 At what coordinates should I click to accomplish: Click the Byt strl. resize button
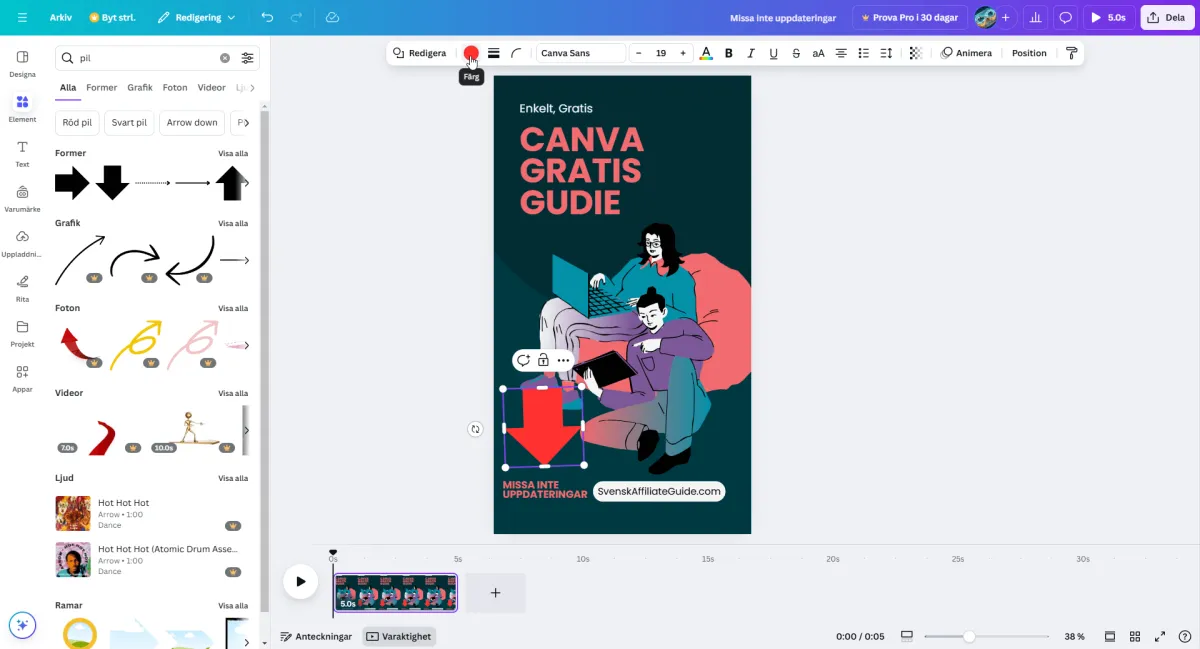point(112,17)
